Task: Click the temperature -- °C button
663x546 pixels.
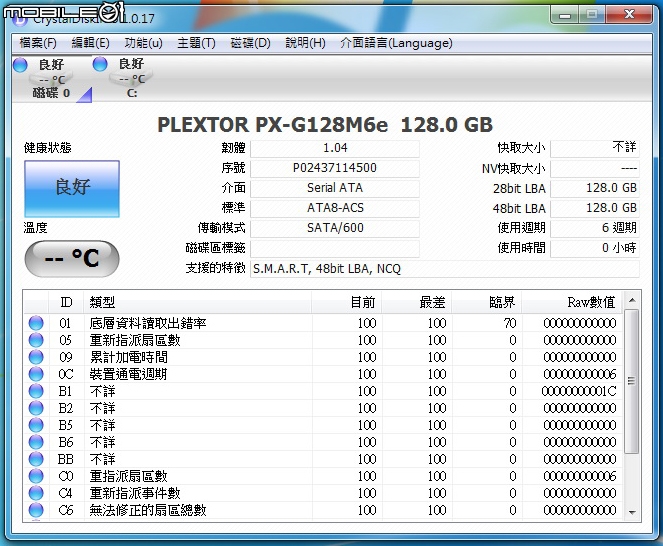Action: coord(72,258)
